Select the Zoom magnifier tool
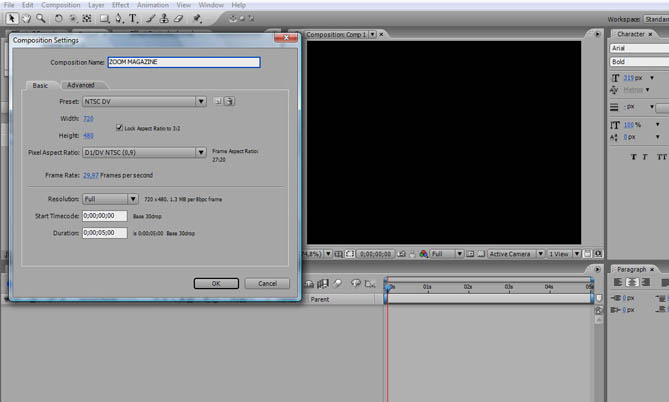 point(40,18)
